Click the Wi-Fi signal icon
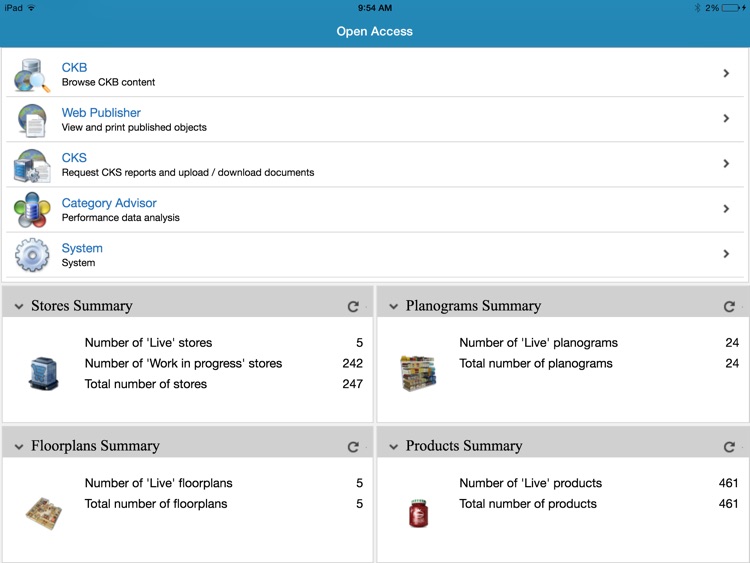The image size is (750, 563). pyautogui.click(x=31, y=8)
